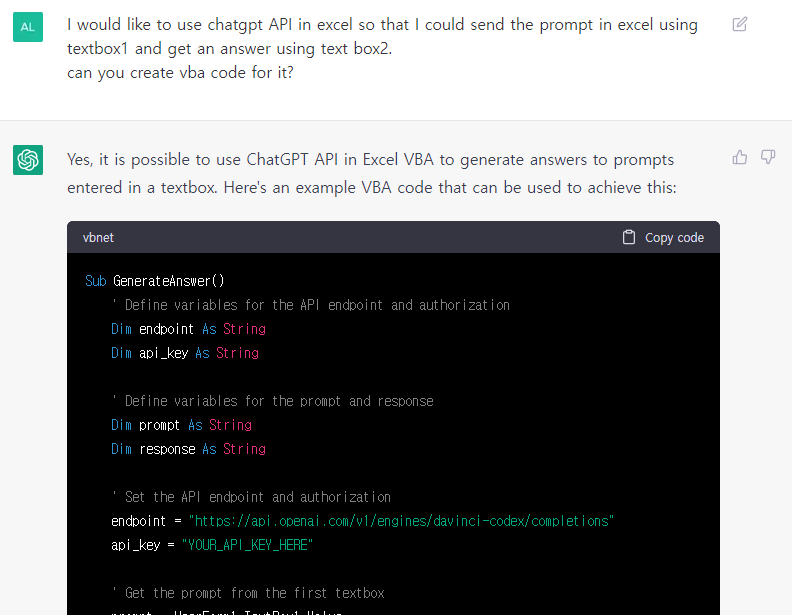Click the 'Dim endpoint As String' line
This screenshot has height=615, width=792.
tap(188, 329)
